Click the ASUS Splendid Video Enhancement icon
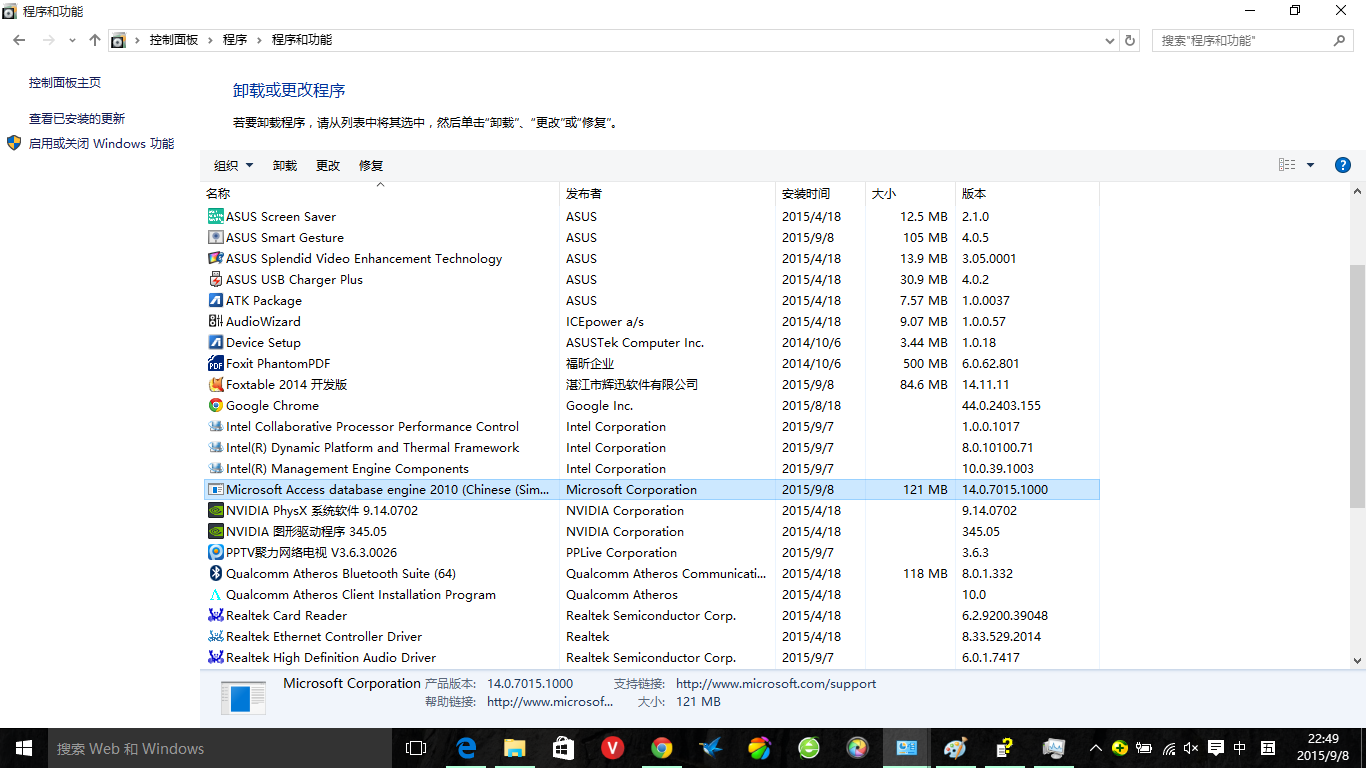Viewport: 1366px width, 768px height. 215,258
